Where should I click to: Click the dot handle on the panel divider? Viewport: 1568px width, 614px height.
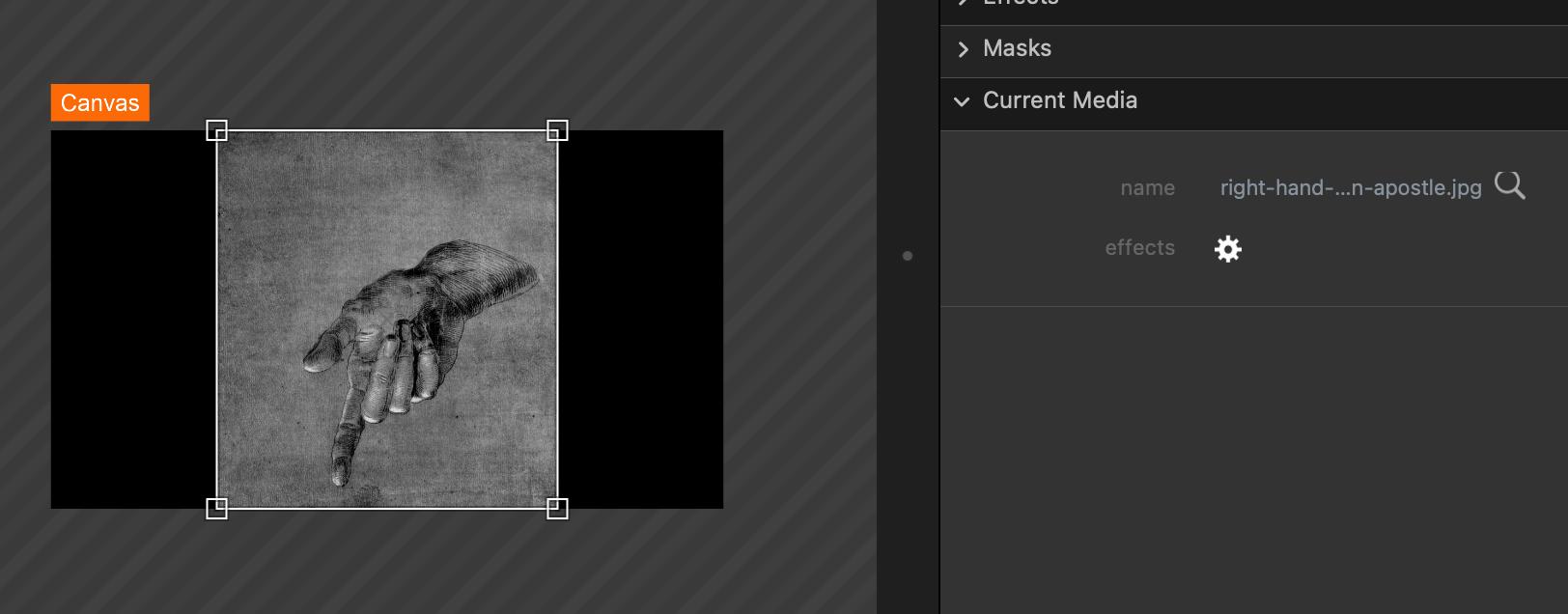(x=907, y=256)
